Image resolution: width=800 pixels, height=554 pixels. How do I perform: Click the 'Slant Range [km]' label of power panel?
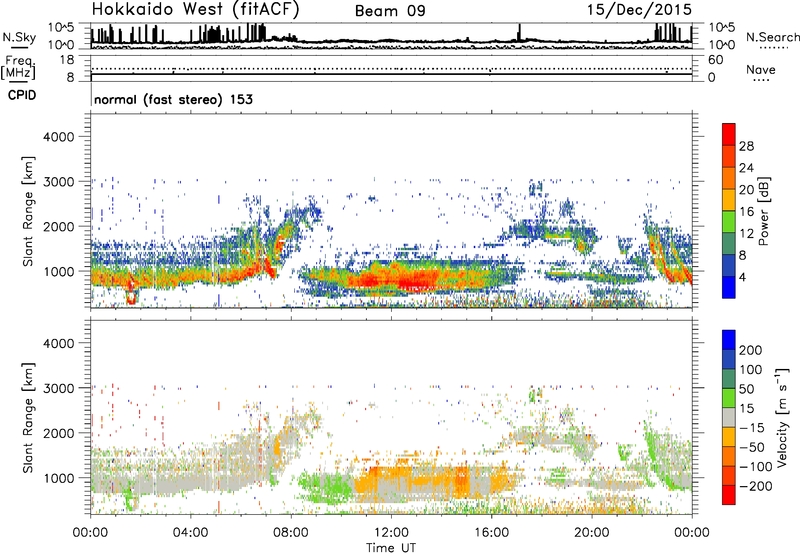pyautogui.click(x=28, y=211)
